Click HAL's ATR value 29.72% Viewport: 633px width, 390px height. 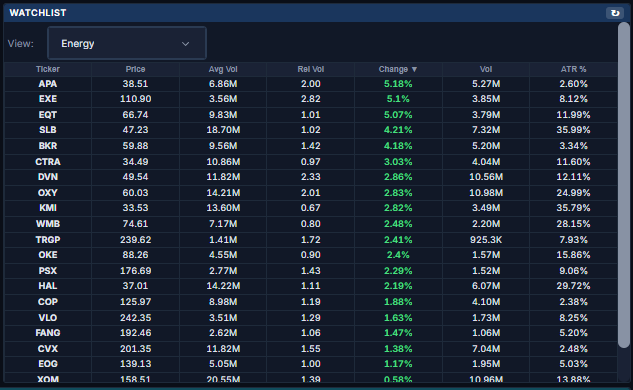tap(573, 286)
